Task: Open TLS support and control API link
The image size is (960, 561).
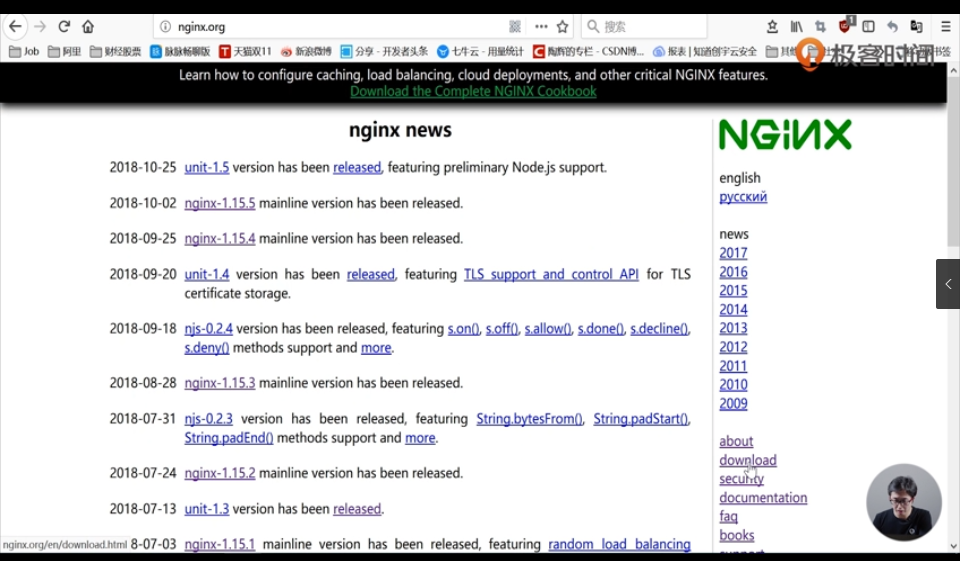Action: tap(551, 274)
